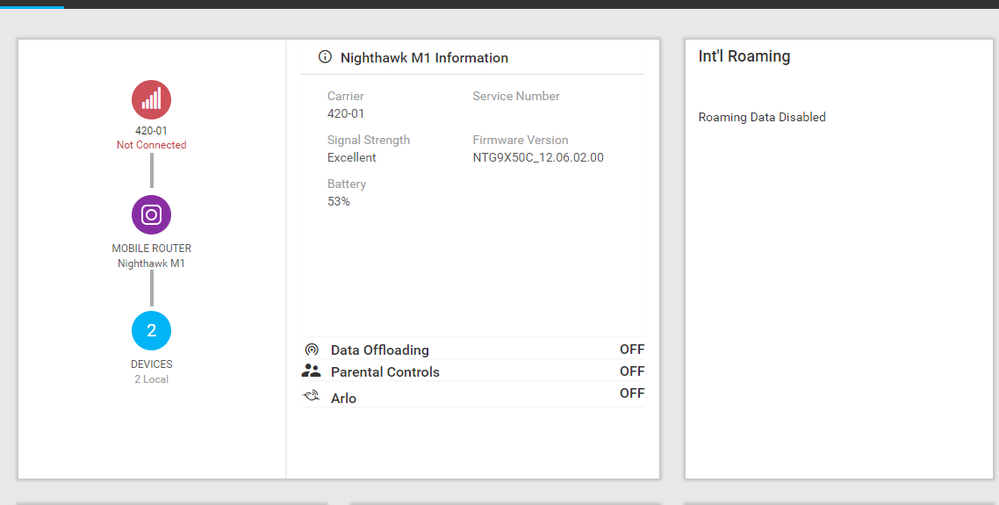The width and height of the screenshot is (999, 505).
Task: Click the info icon beside Nighthawk M1 Information
Action: [325, 58]
